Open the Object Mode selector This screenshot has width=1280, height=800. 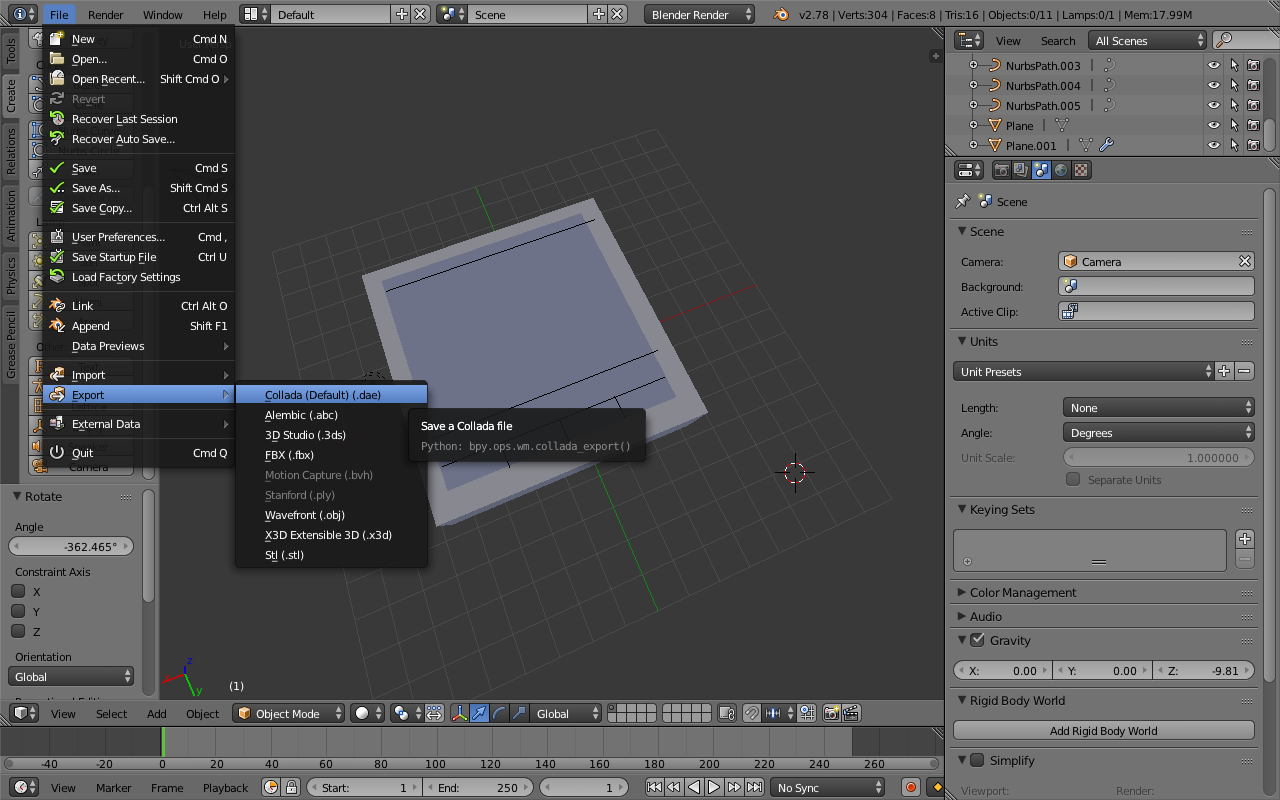(x=288, y=713)
